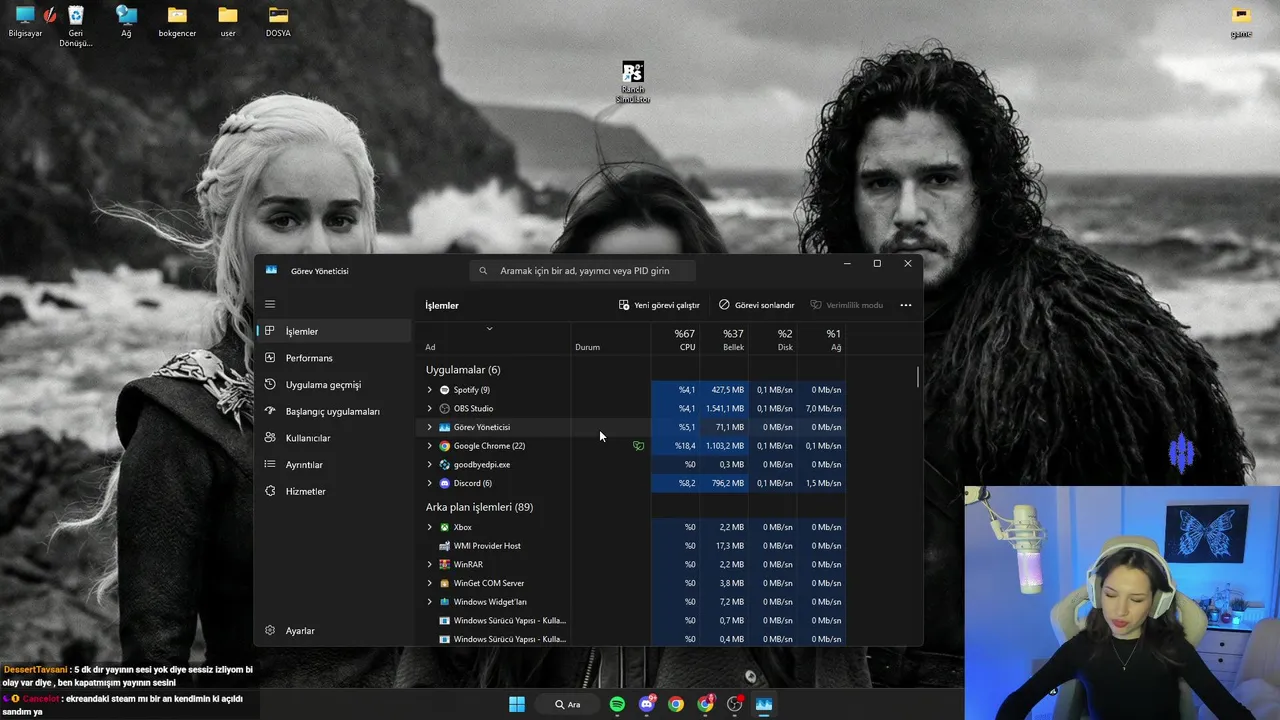Open the İşlemler page in sidebar
Image resolution: width=1280 pixels, height=720 pixels.
point(334,331)
